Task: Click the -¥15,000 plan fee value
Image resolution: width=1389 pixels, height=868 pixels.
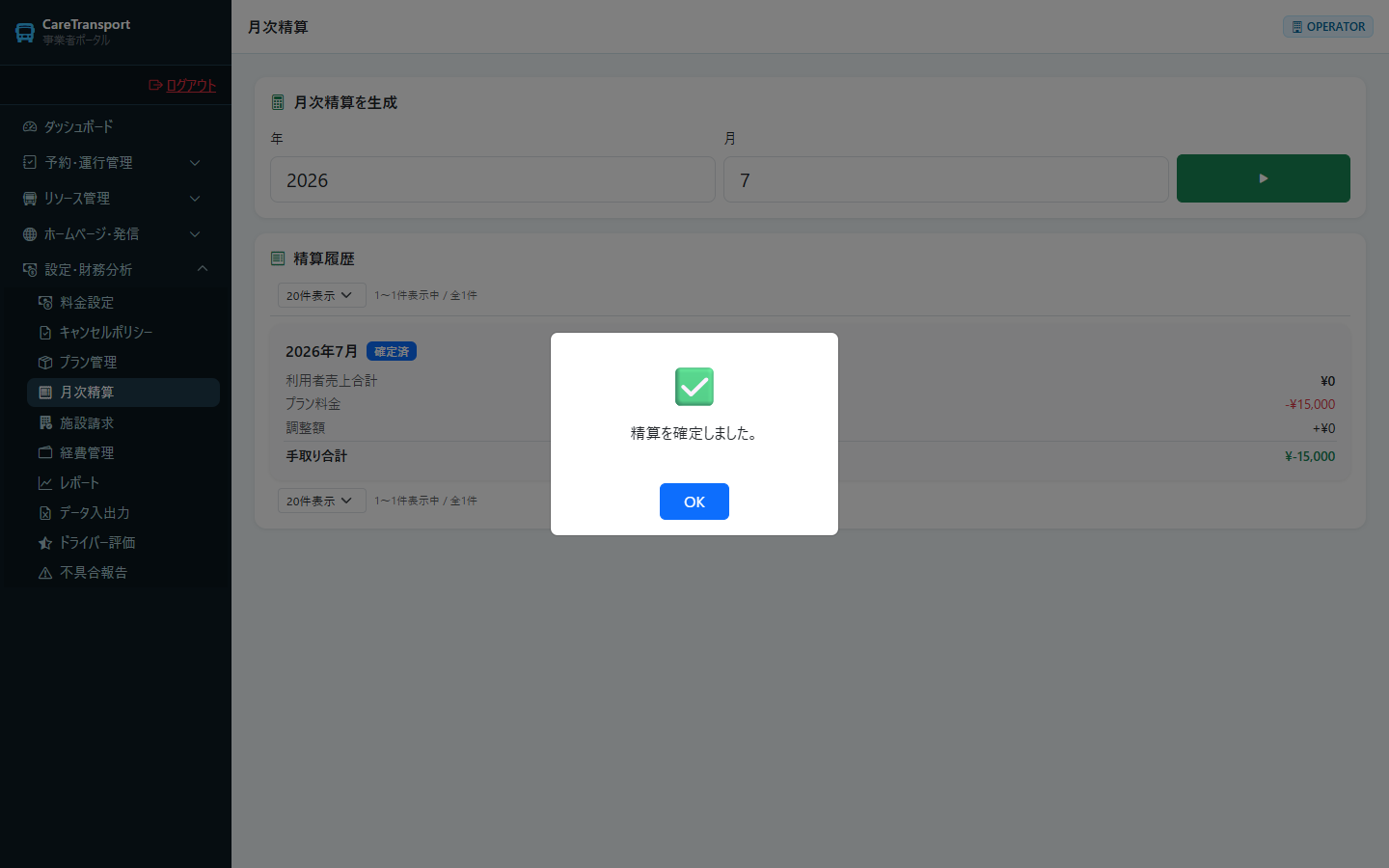Action: [x=1310, y=404]
